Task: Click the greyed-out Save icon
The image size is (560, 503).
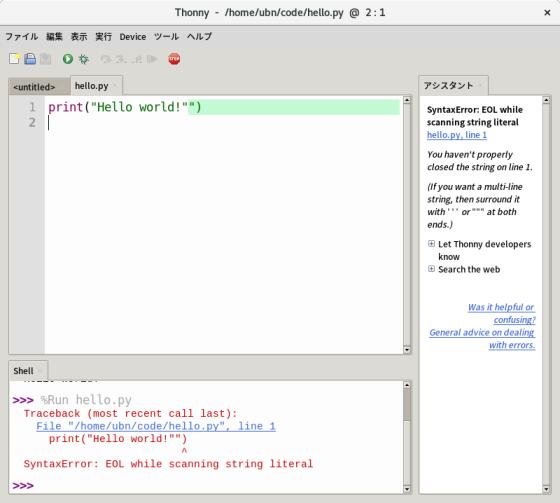Action: [45, 59]
